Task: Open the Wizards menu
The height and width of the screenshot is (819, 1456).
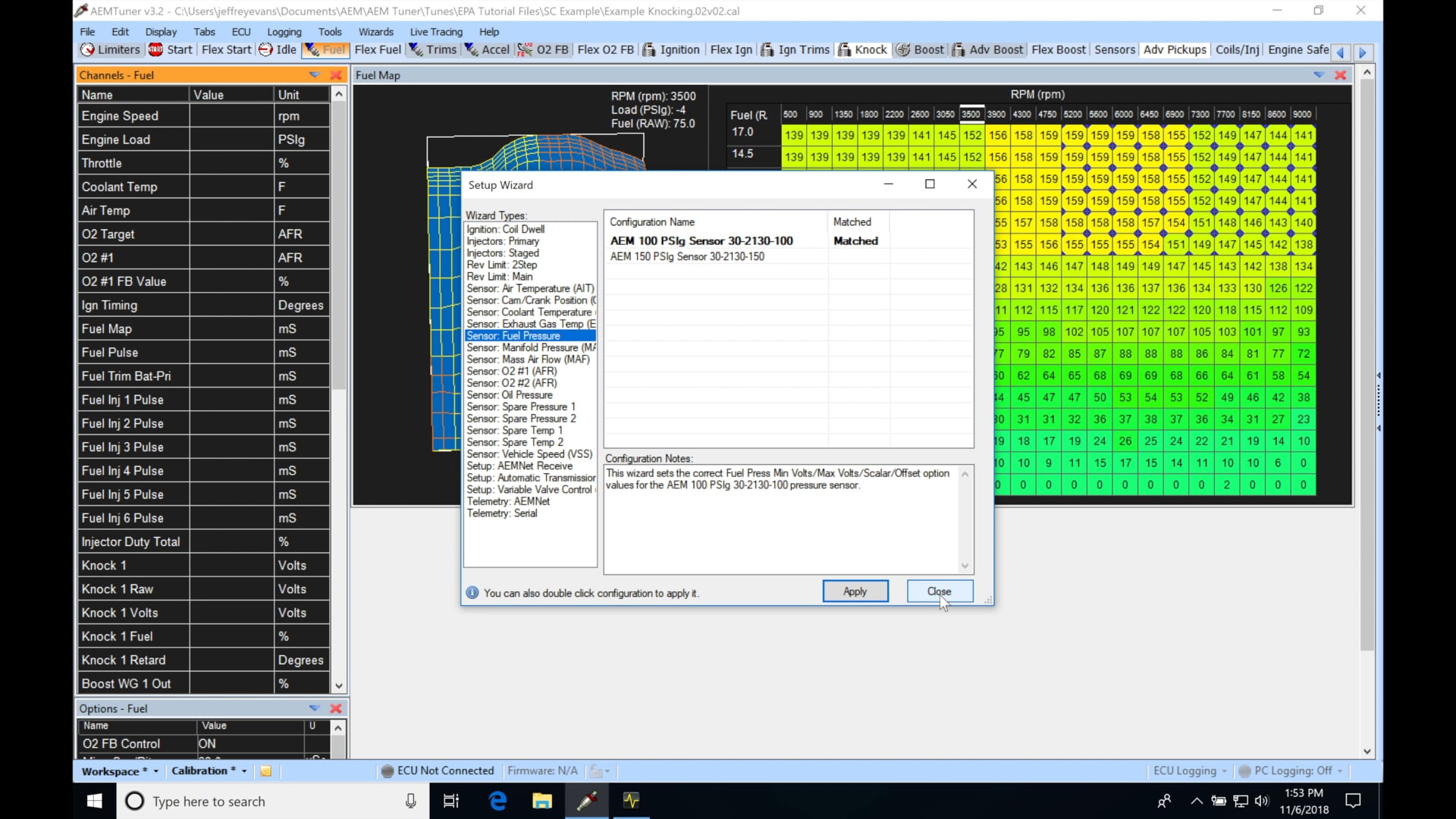Action: pos(375,32)
